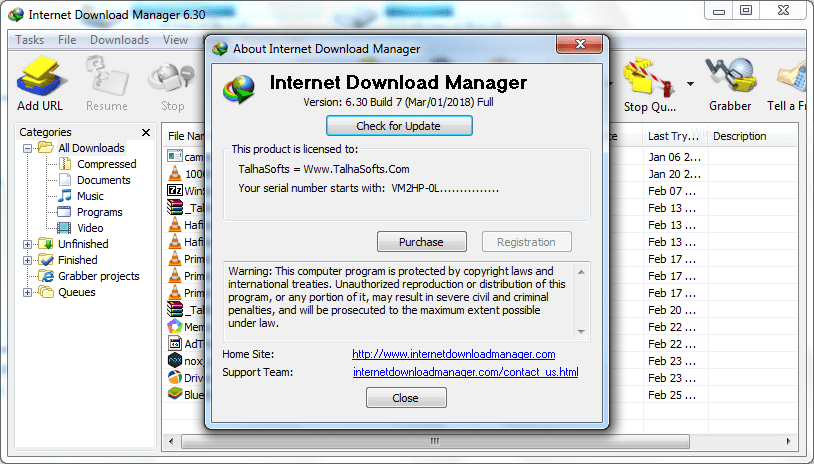Click Check for Update button

pyautogui.click(x=399, y=126)
